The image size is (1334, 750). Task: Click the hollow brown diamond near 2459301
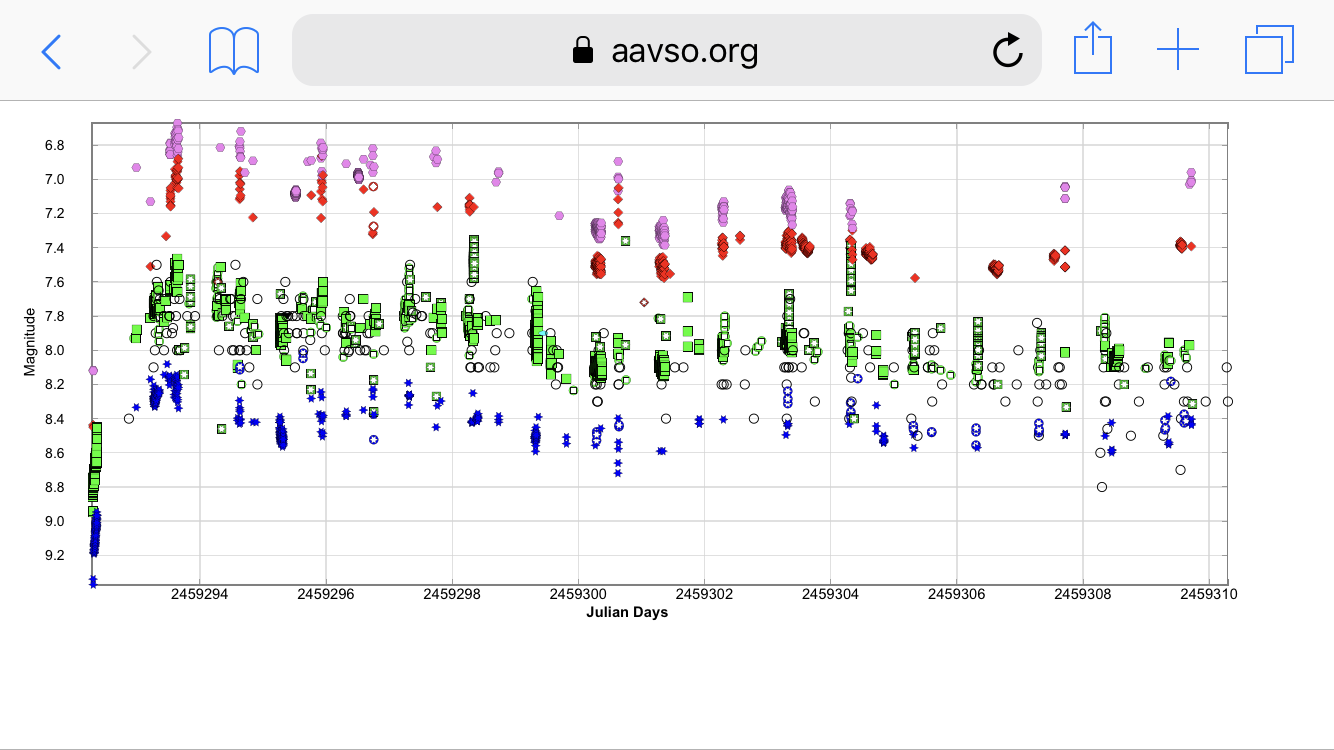(644, 302)
